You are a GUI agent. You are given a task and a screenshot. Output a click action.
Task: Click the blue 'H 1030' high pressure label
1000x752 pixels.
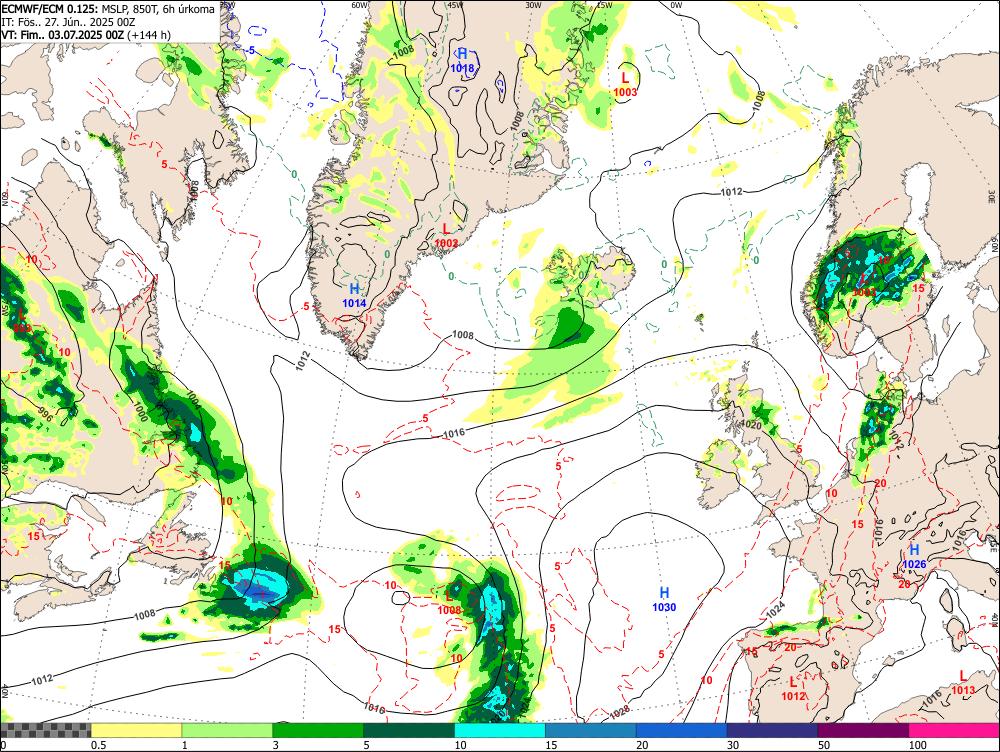click(x=664, y=600)
